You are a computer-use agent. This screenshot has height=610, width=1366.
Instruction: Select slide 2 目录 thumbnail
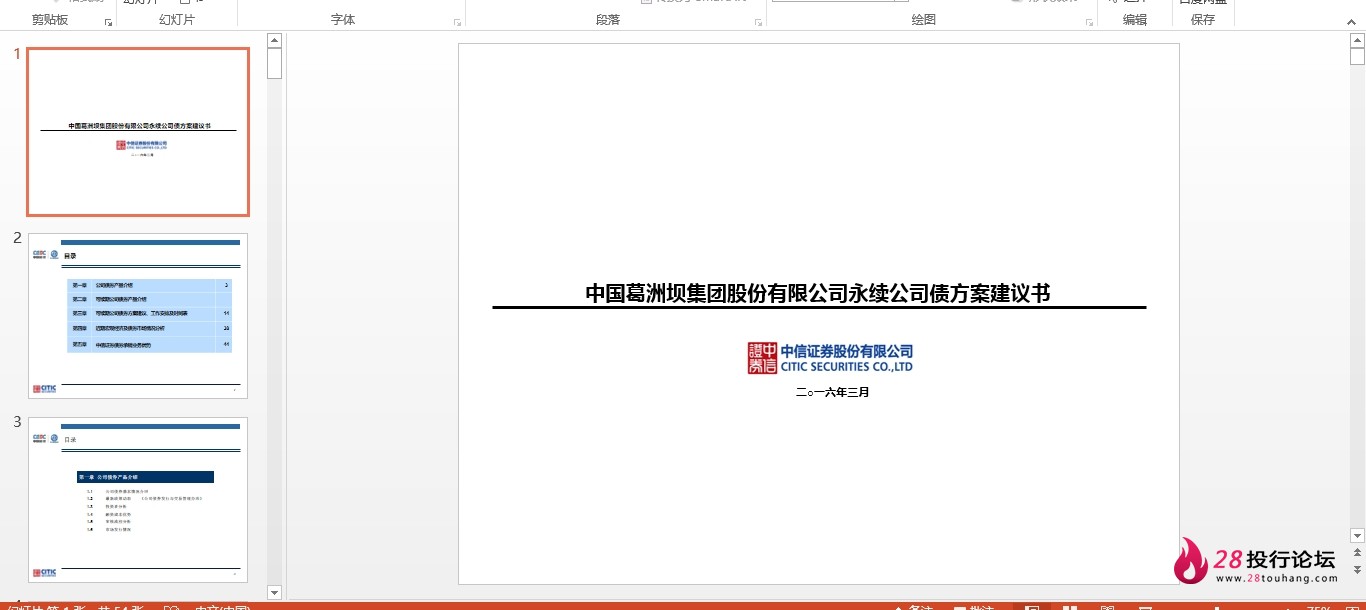pos(138,316)
